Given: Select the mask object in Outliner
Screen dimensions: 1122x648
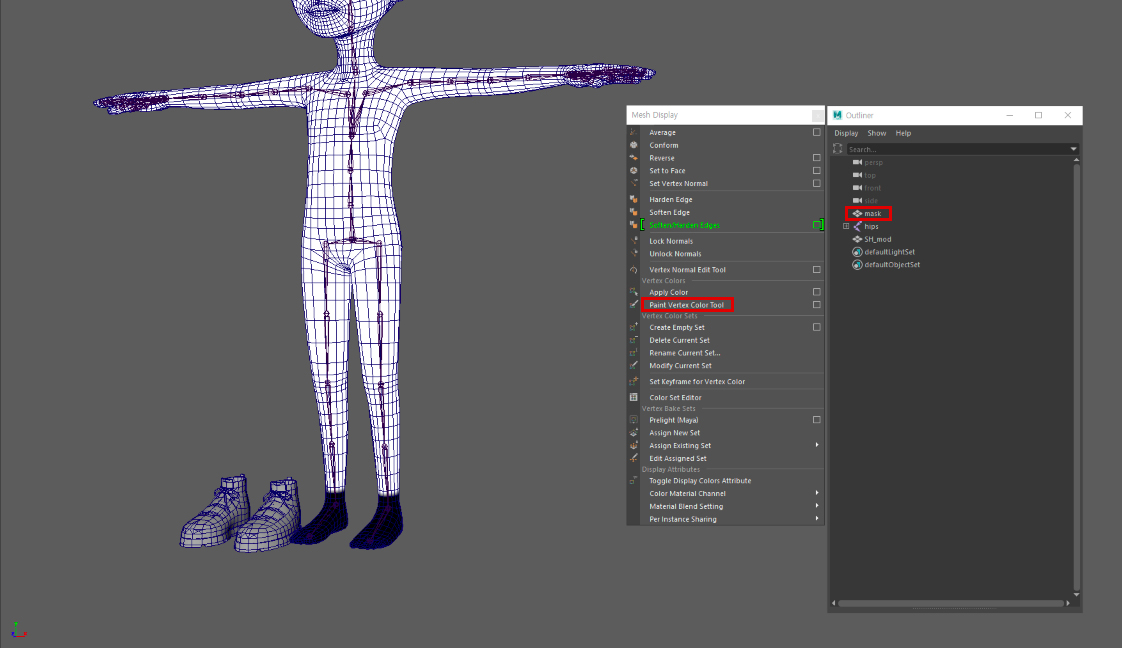Looking at the screenshot, I should pos(872,213).
